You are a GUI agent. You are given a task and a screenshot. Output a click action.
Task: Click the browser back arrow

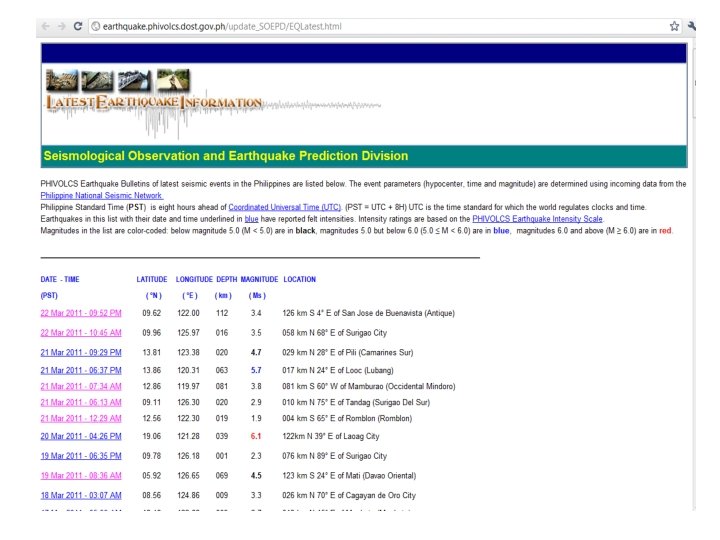click(45, 26)
